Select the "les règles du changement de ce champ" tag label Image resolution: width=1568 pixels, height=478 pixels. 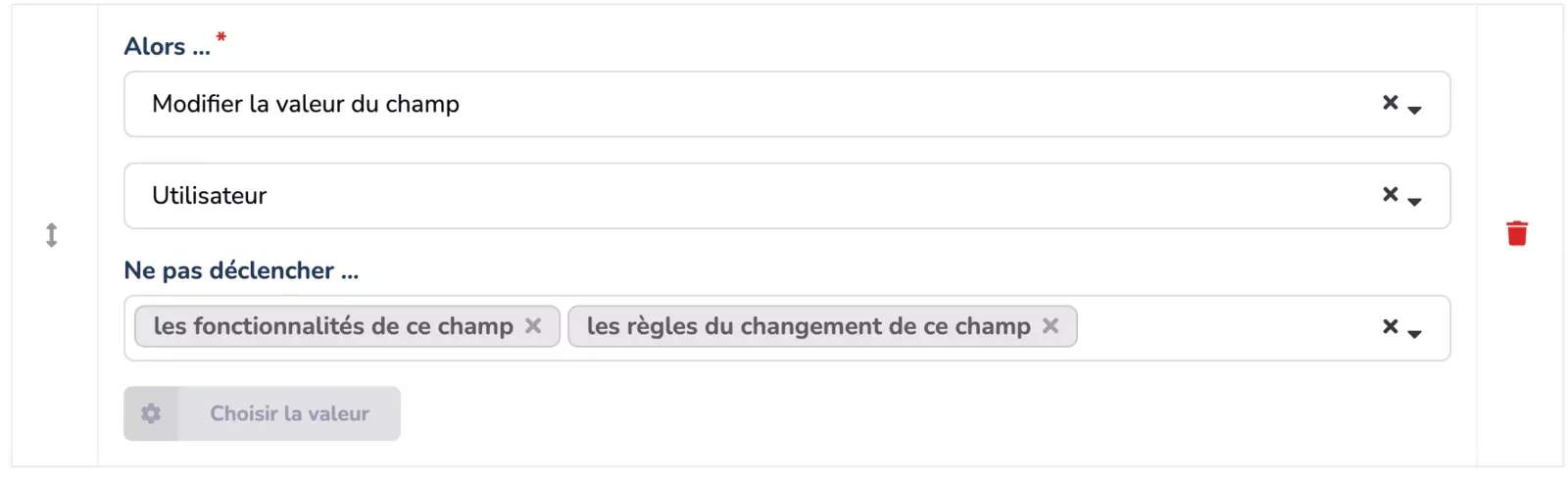[808, 326]
